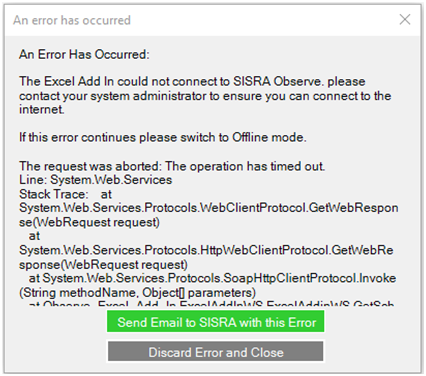This screenshot has height=376, width=426.
Task: Click the SoapHttpClientProtocol.Invoke stack line
Action: coord(212,278)
